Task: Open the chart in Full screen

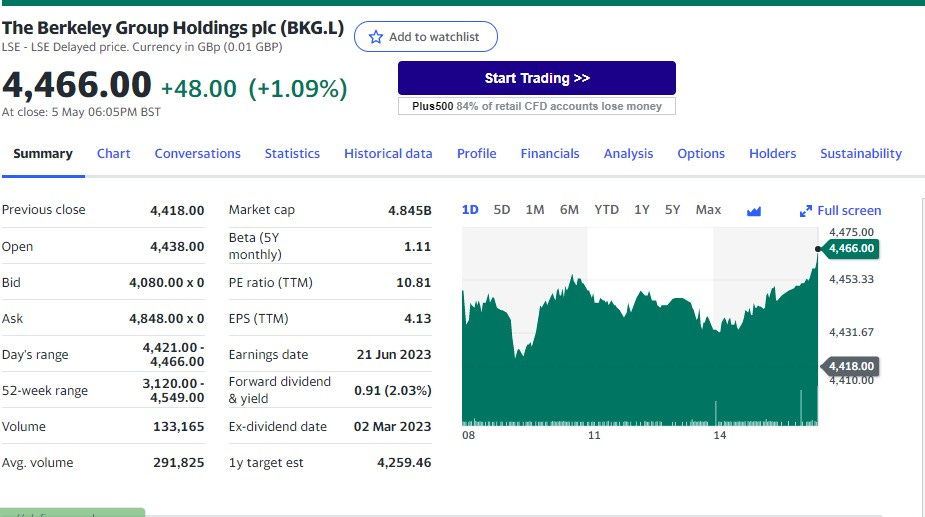Action: pyautogui.click(x=840, y=211)
